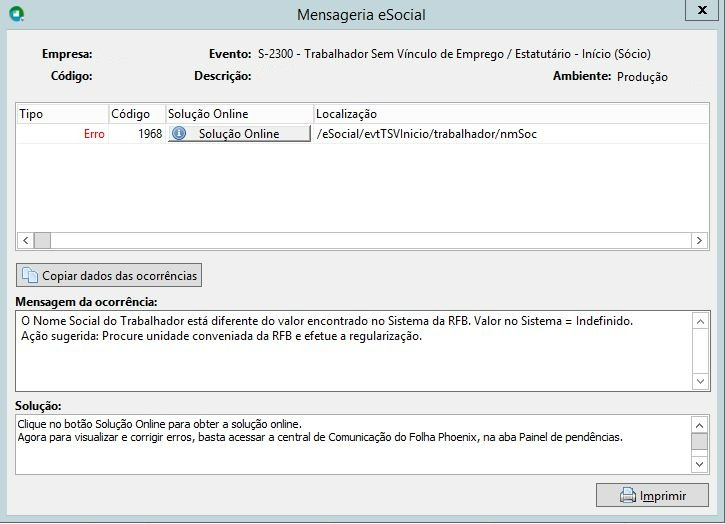Click right arrow of table horizontal scrollbar
This screenshot has height=524, width=725.
[x=699, y=240]
